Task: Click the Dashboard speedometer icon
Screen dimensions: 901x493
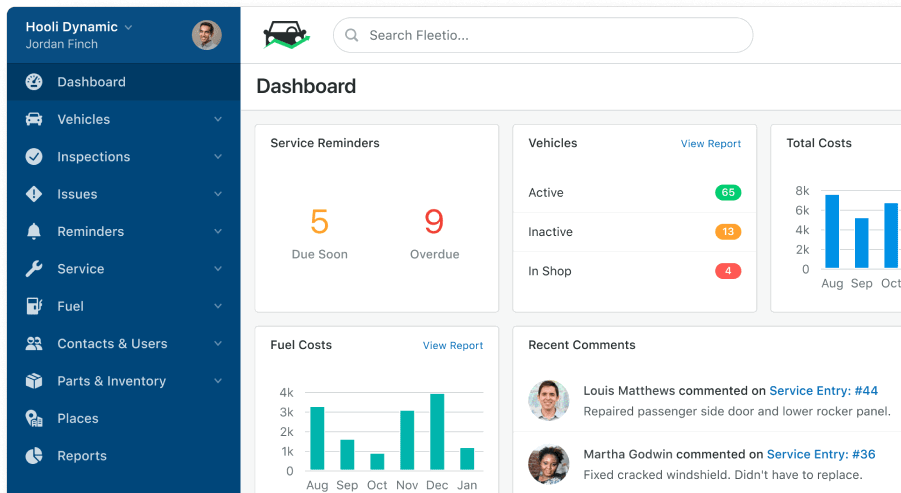Action: (34, 82)
